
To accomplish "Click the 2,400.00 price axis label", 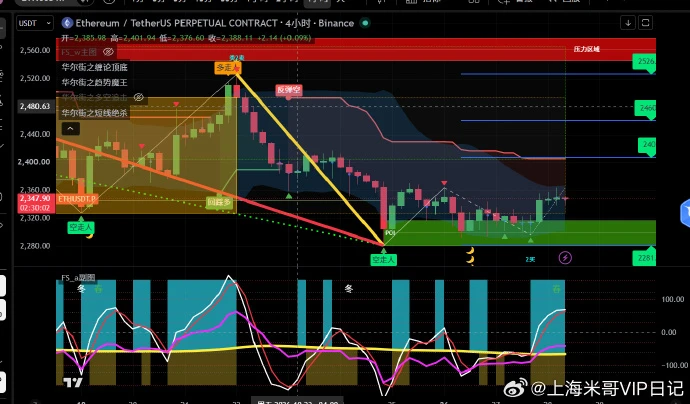I will [34, 162].
